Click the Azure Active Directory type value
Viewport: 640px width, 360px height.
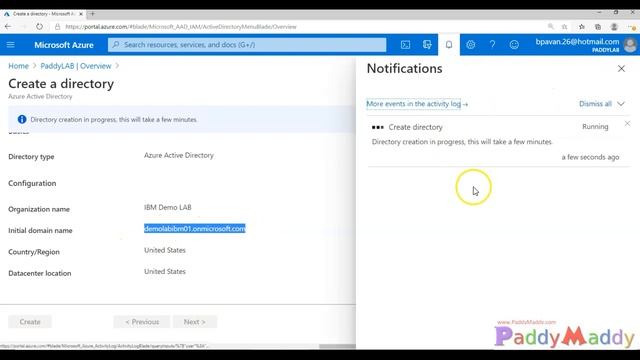pyautogui.click(x=179, y=155)
